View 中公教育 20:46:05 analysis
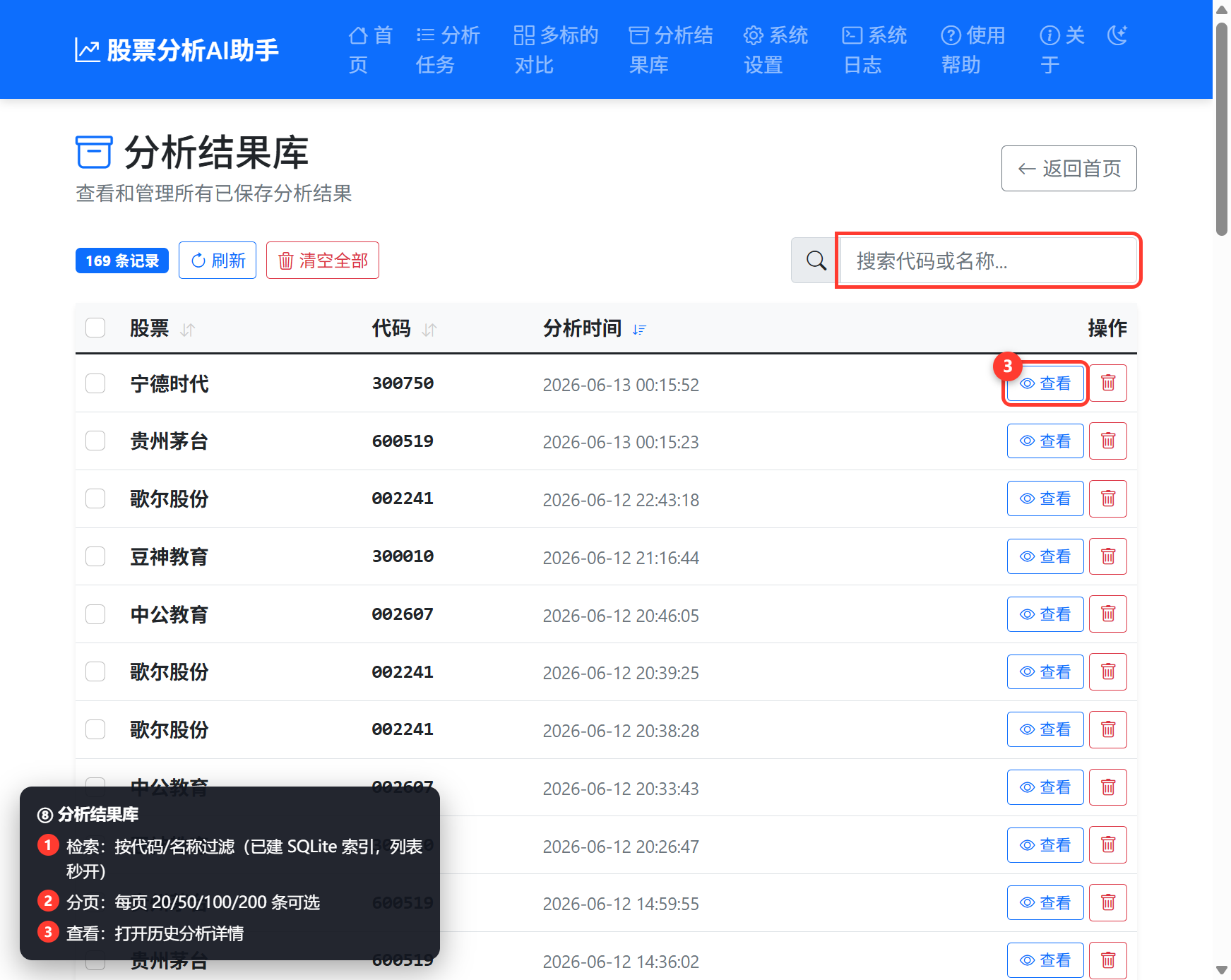Viewport: 1231px width, 980px height. tap(1045, 614)
